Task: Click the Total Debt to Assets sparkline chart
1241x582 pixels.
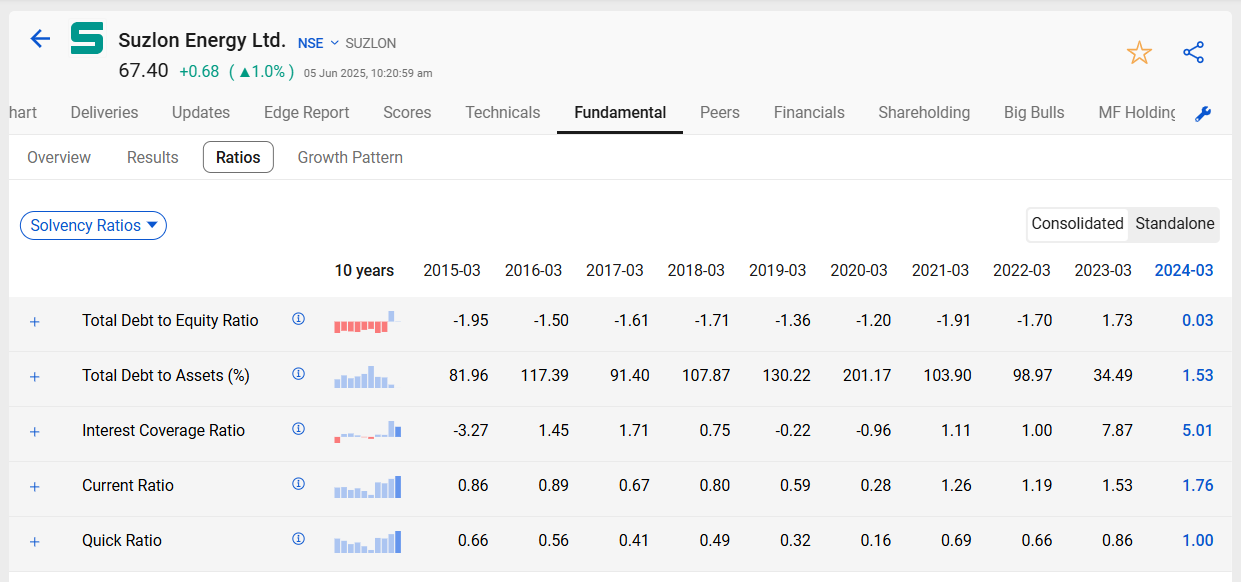Action: pos(365,377)
